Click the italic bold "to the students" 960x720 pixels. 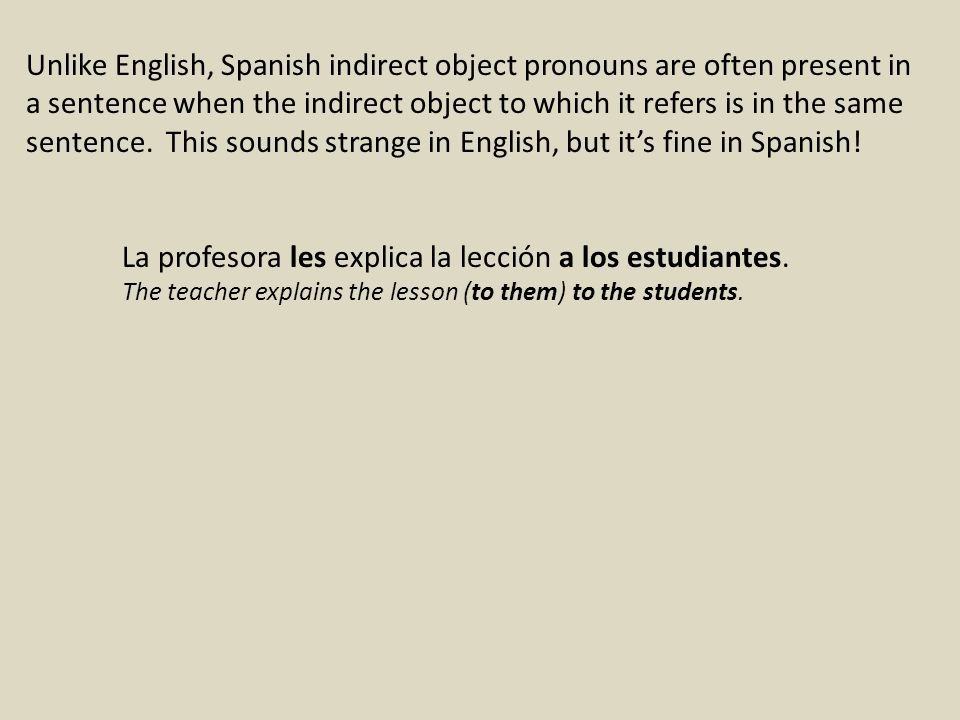(x=654, y=292)
